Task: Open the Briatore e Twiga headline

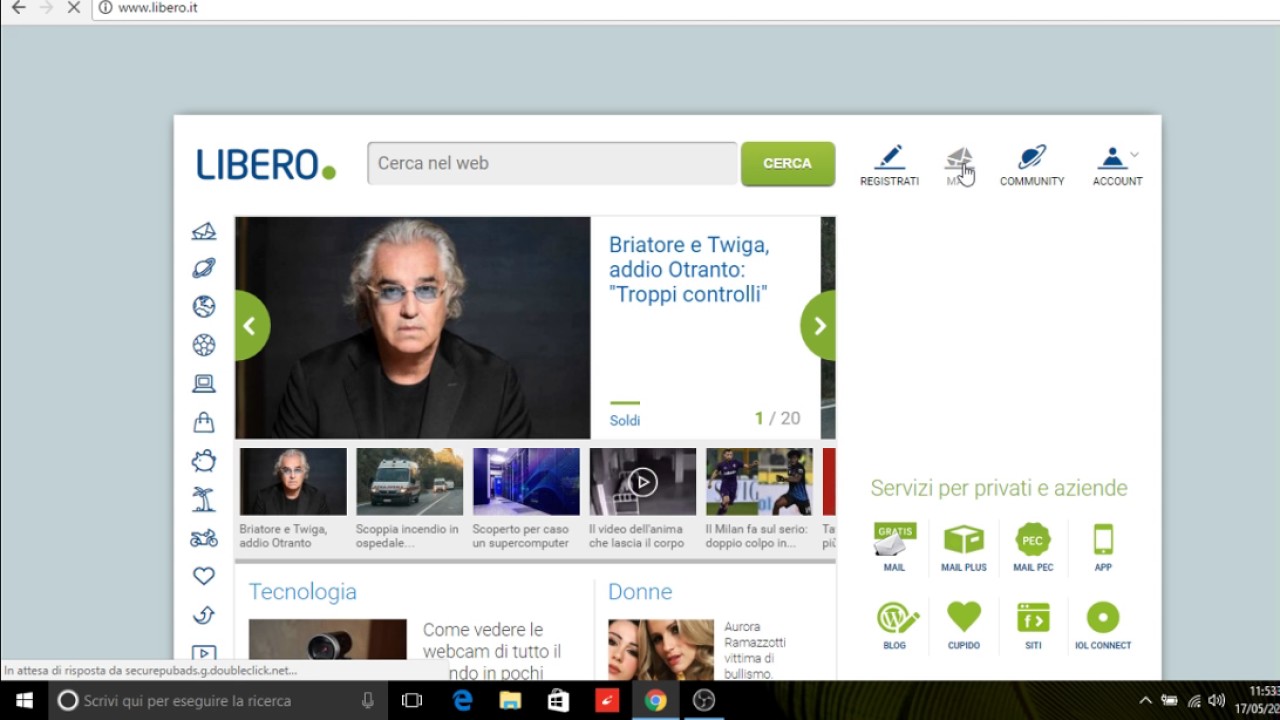Action: click(x=689, y=269)
